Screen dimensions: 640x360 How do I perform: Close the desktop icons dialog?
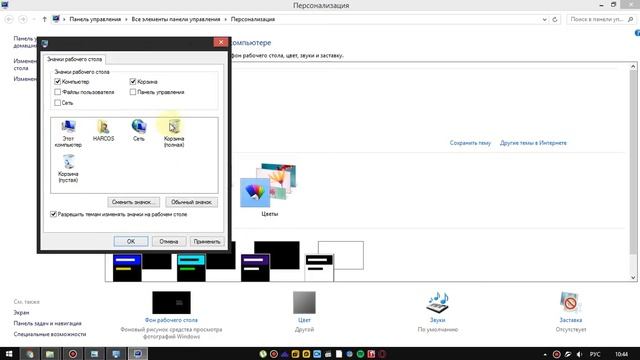(221, 42)
